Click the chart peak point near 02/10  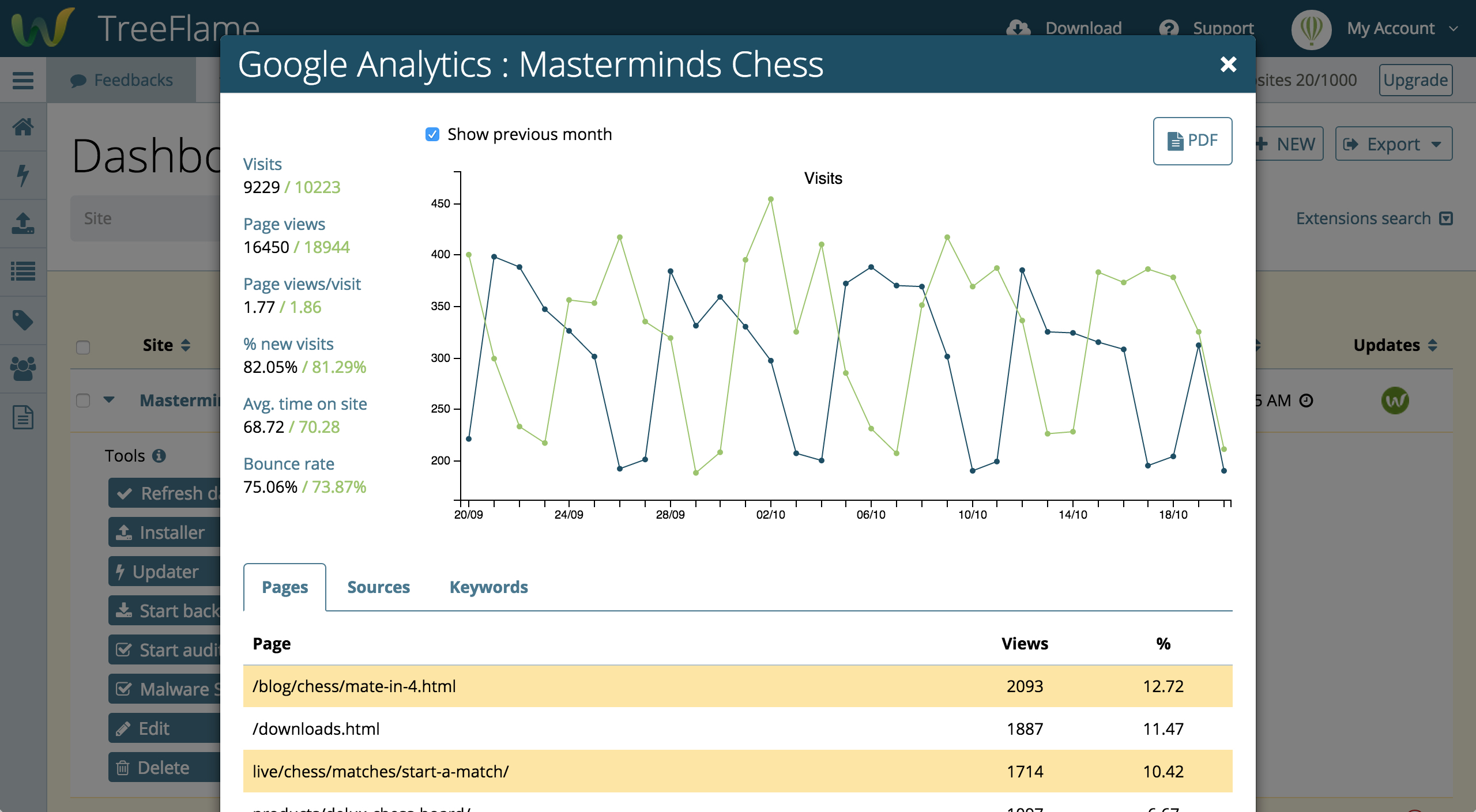pyautogui.click(x=771, y=199)
